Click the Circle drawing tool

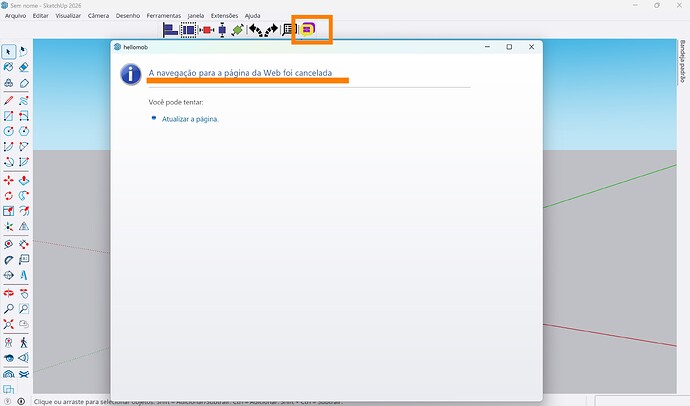pos(8,131)
